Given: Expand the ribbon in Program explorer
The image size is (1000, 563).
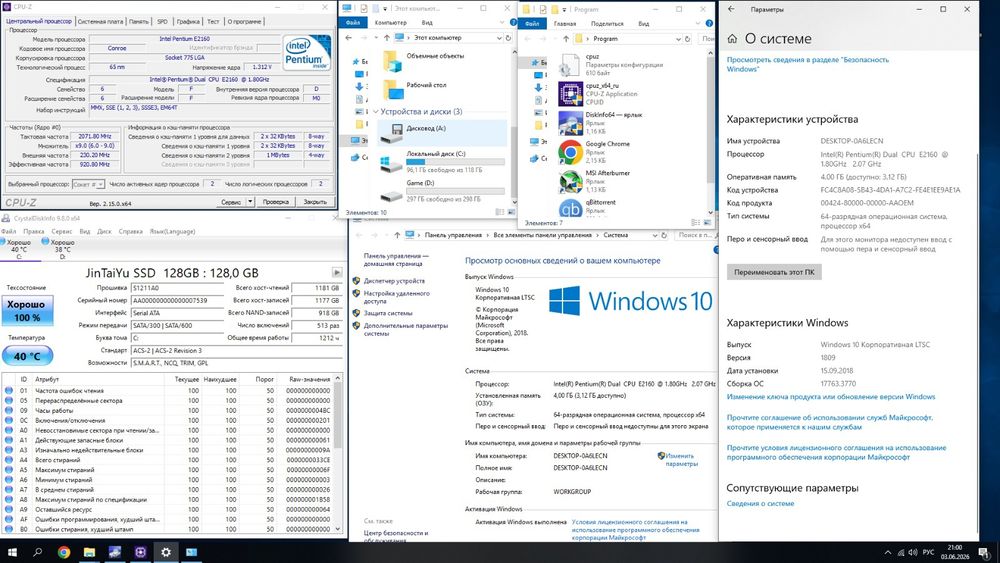Looking at the screenshot, I should [699, 23].
